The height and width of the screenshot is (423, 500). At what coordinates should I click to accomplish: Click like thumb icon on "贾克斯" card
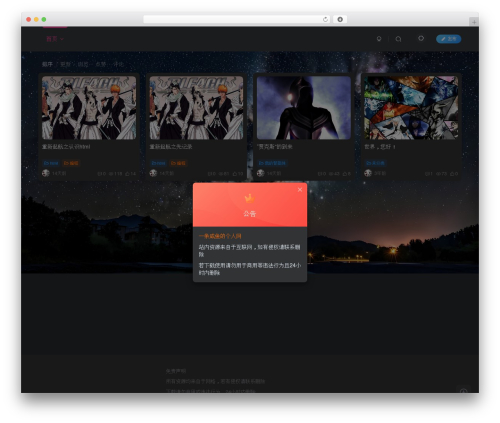[344, 174]
